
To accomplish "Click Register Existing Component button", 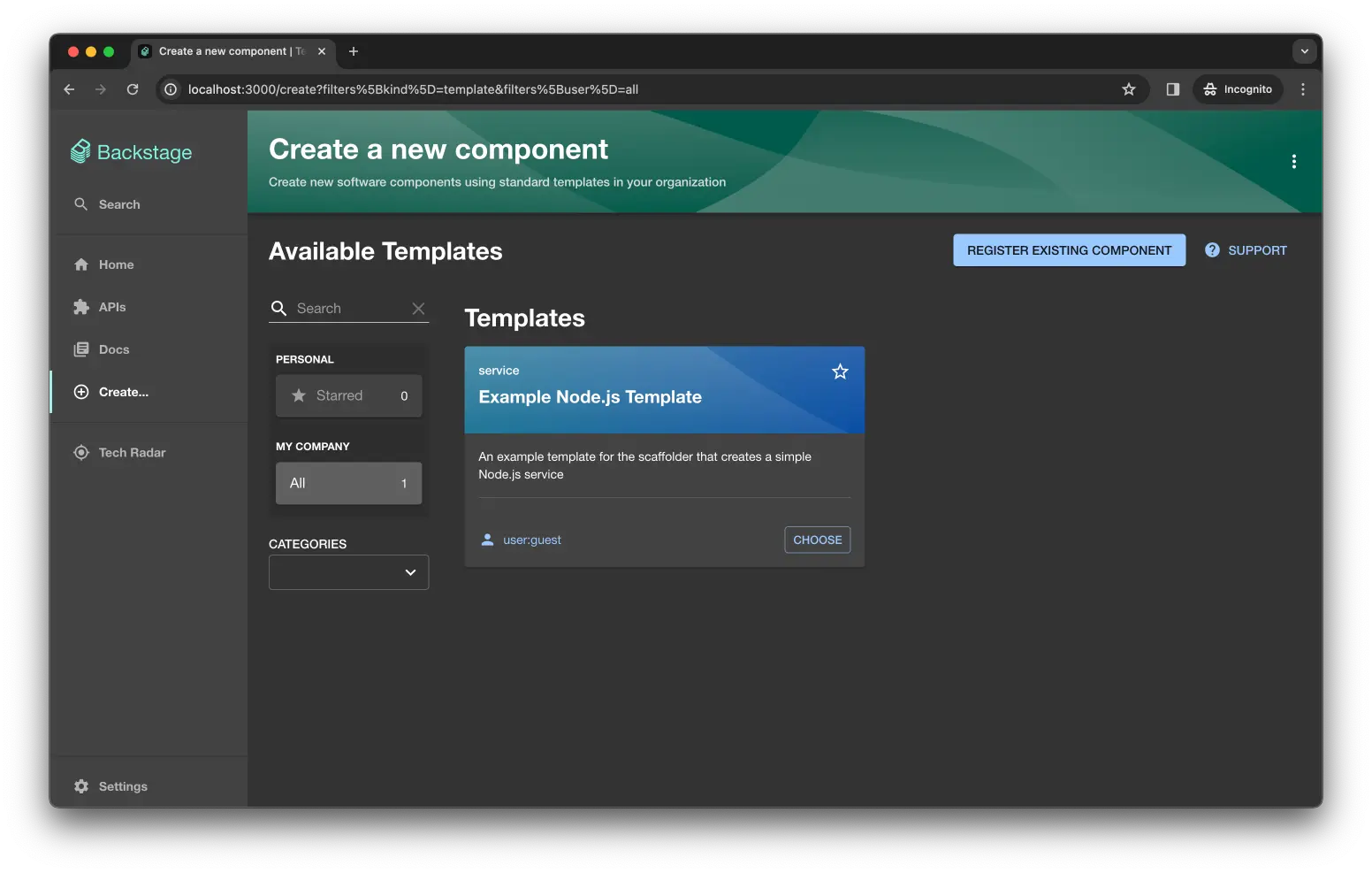I will click(x=1069, y=250).
